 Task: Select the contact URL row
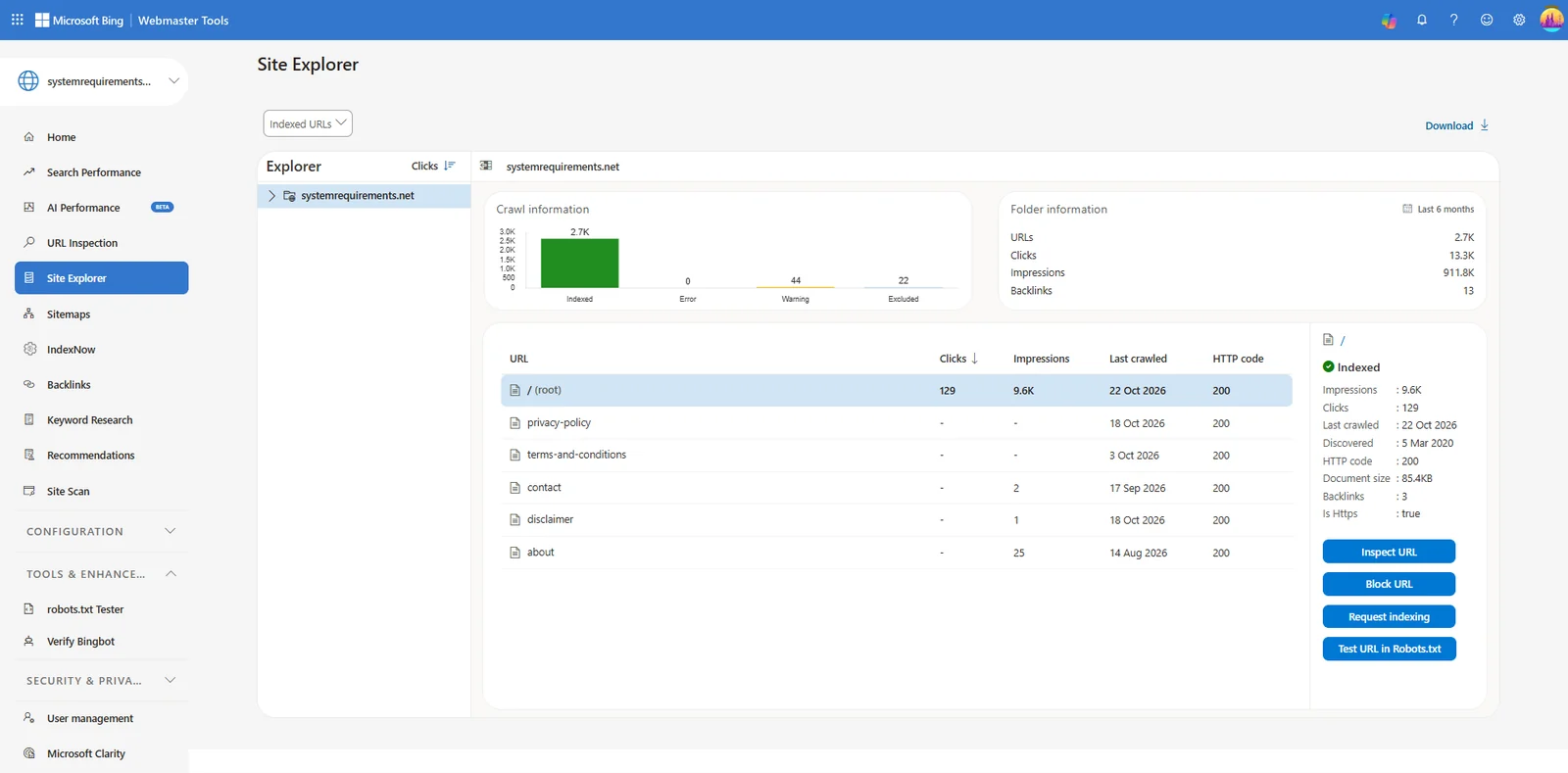click(896, 488)
